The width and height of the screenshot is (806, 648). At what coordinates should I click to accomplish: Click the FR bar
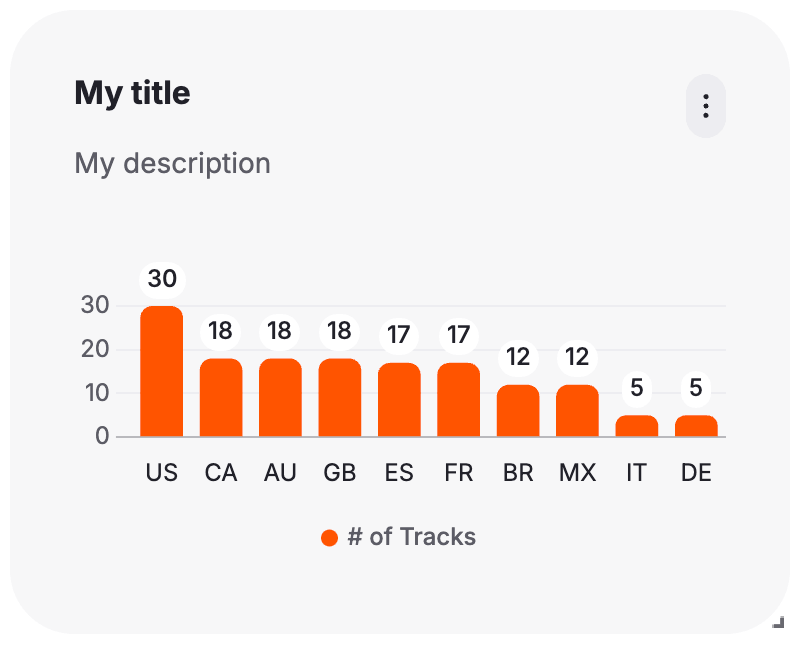pos(458,399)
